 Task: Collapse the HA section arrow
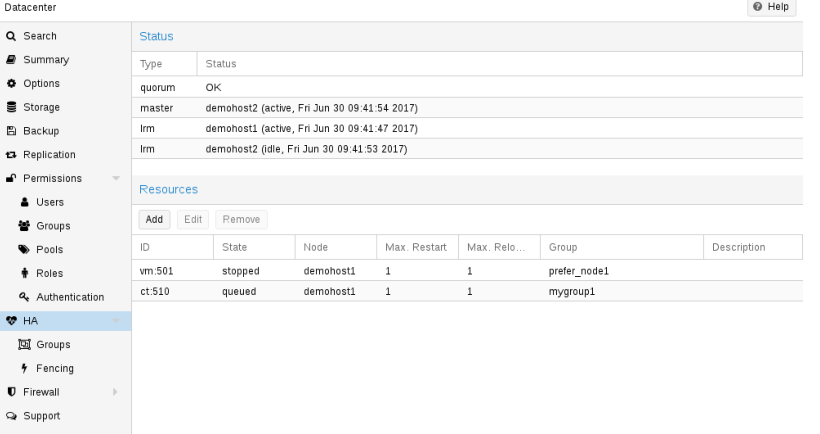(x=116, y=321)
